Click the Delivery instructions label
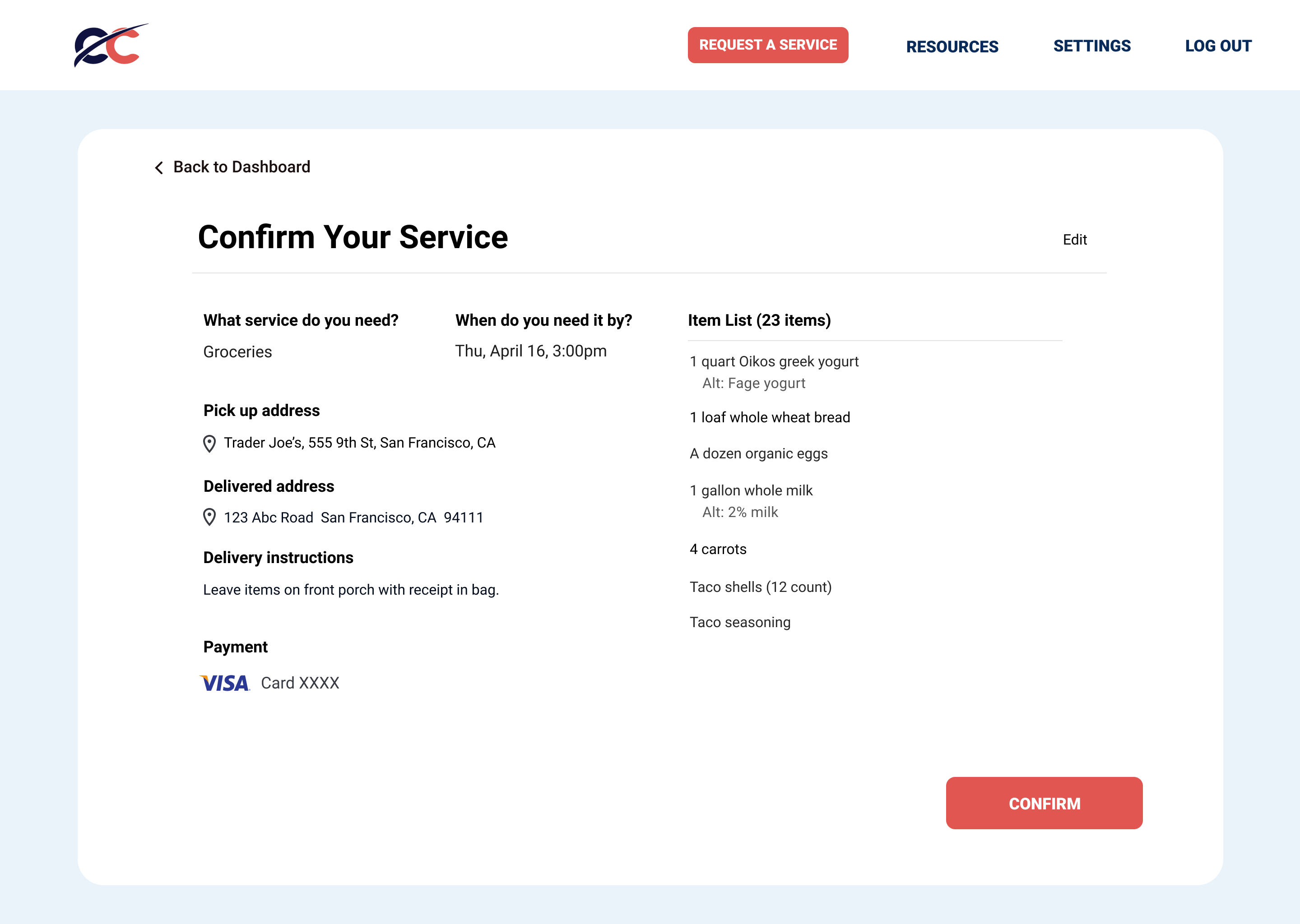Screen dimensions: 1300x924 click(279, 558)
